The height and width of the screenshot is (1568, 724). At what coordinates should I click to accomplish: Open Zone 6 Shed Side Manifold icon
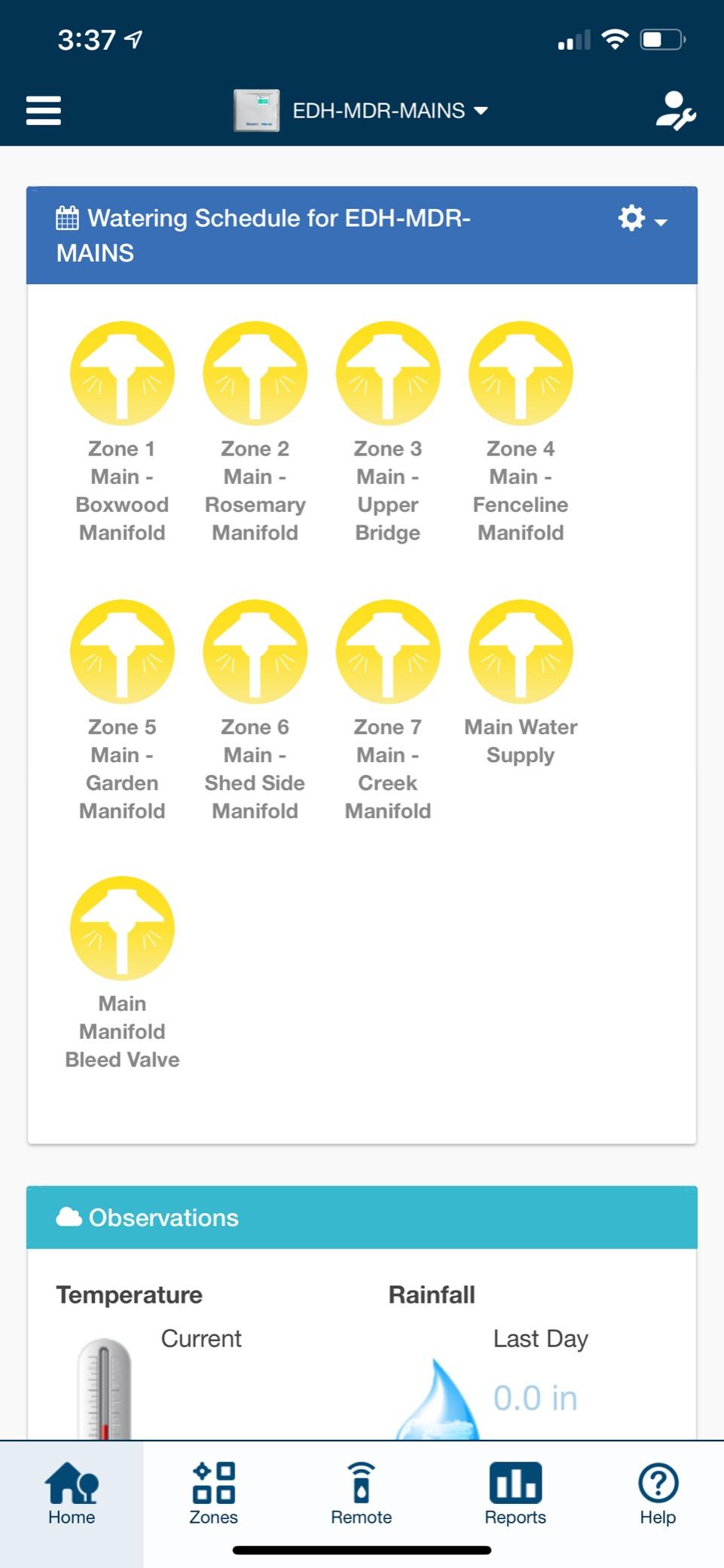pos(255,651)
